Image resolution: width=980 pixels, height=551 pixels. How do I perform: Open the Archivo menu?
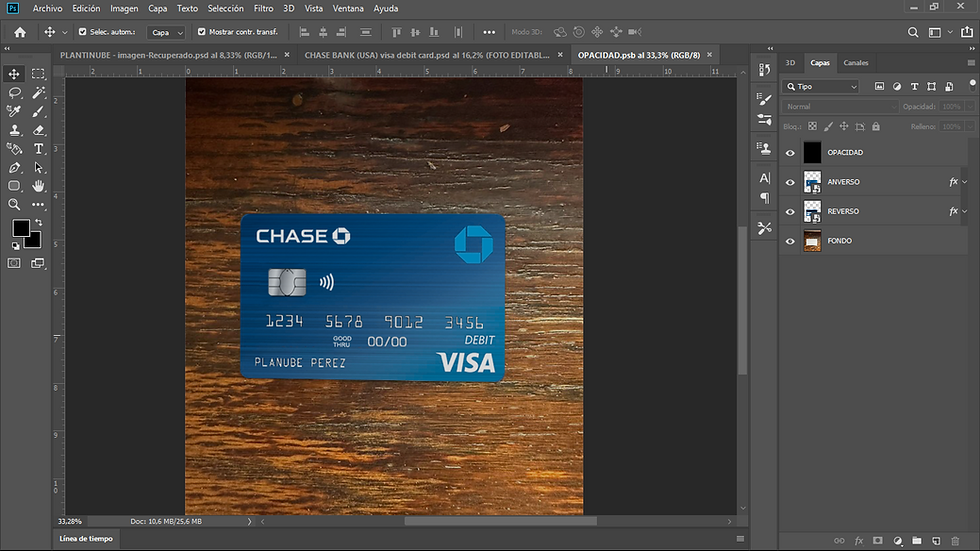[48, 8]
